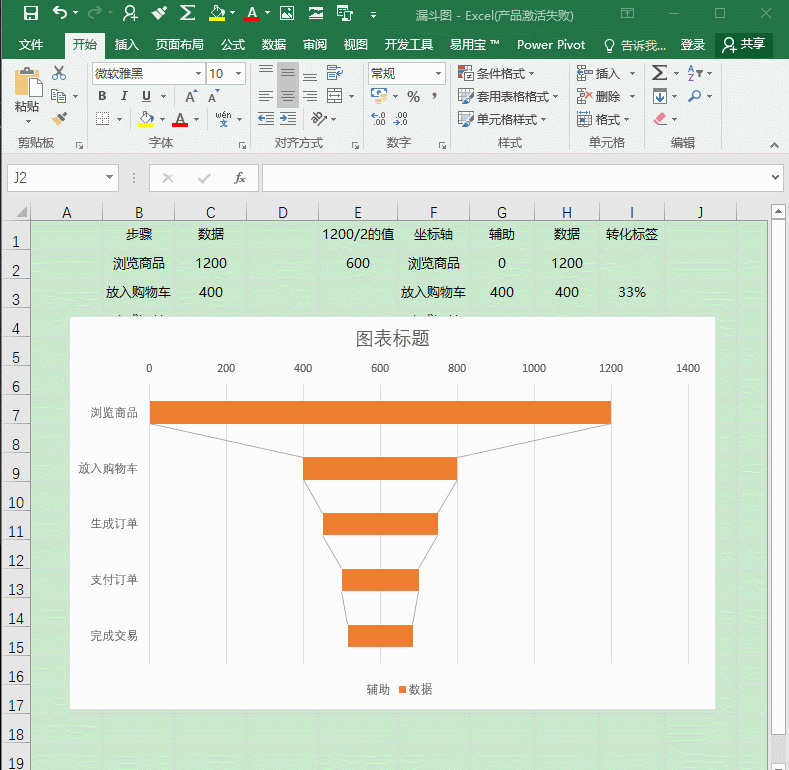This screenshot has width=789, height=770.
Task: Open the 文件 file menu
Action: (31, 45)
